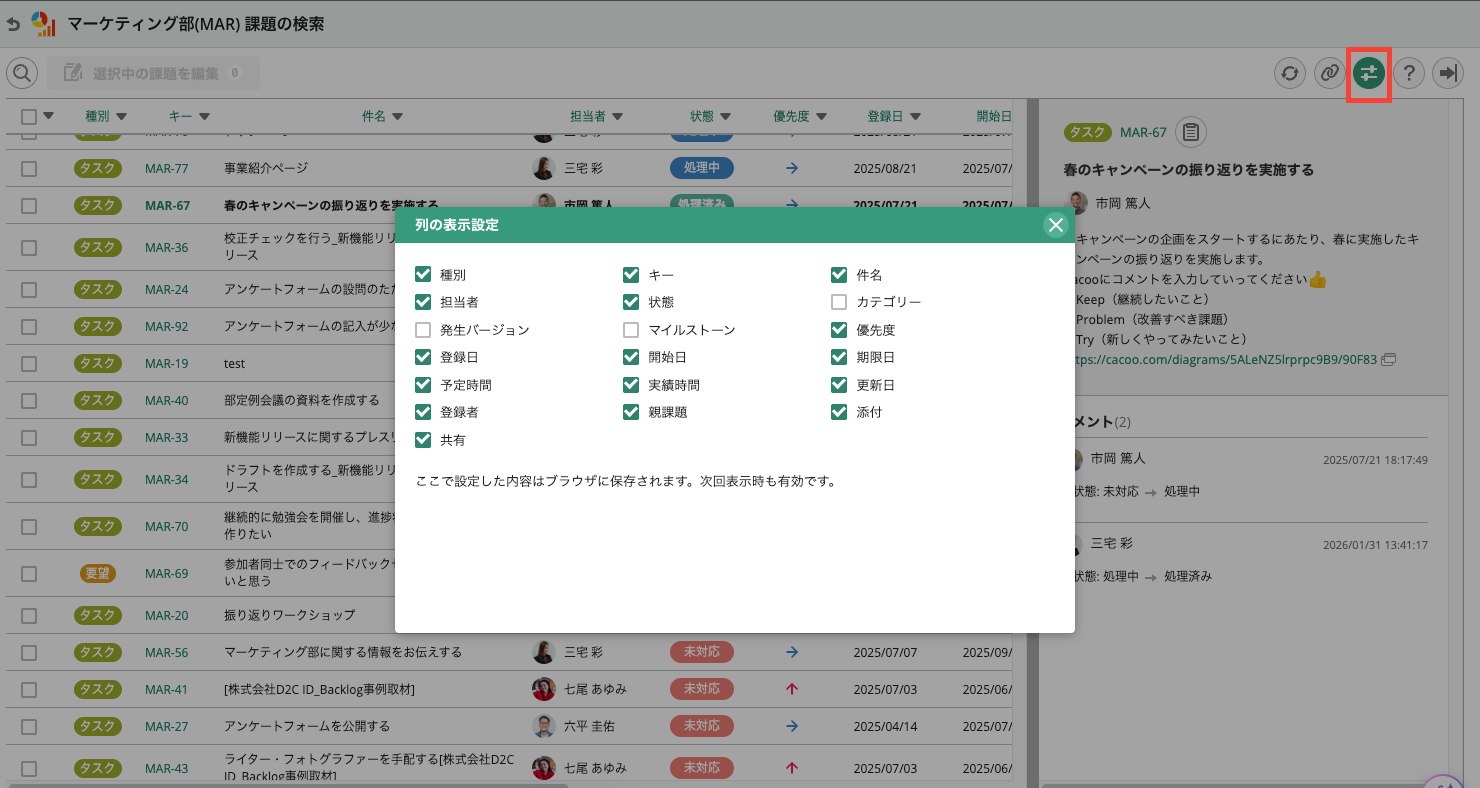This screenshot has width=1480, height=788.
Task: Uncheck the キー column checkbox
Action: point(631,275)
